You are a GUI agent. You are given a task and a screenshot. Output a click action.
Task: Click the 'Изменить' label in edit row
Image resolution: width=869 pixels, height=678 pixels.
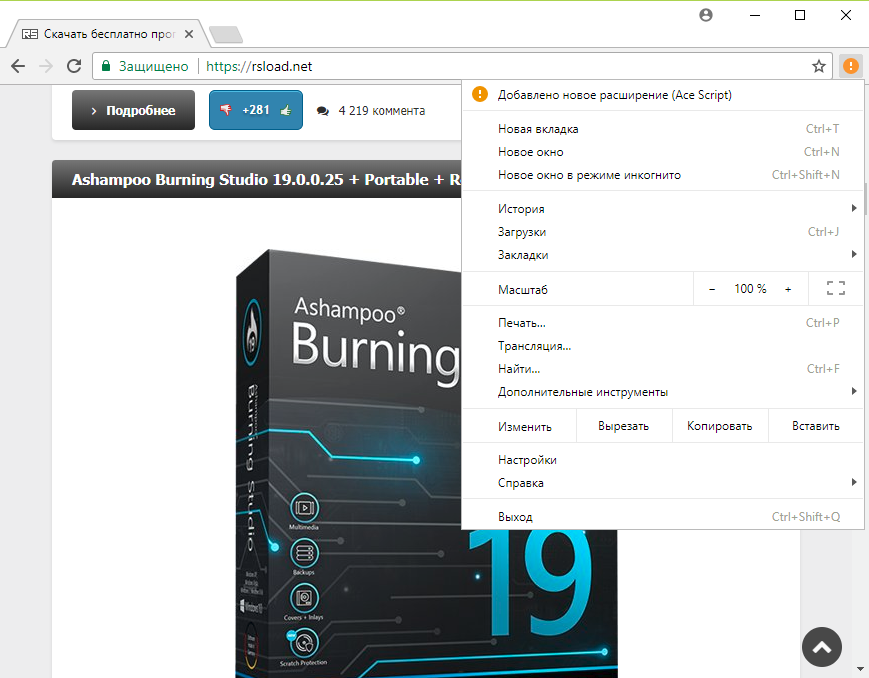[x=525, y=427]
